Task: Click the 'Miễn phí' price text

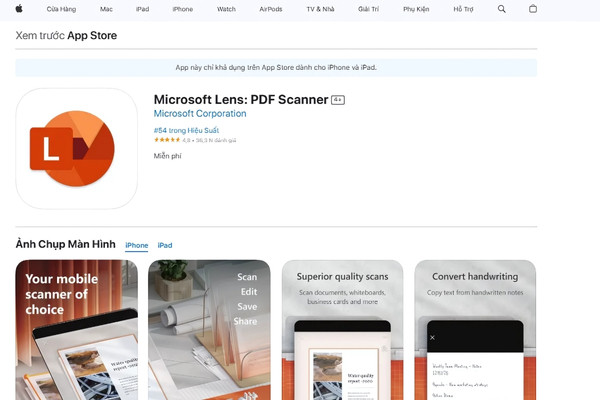Action: pyautogui.click(x=167, y=156)
